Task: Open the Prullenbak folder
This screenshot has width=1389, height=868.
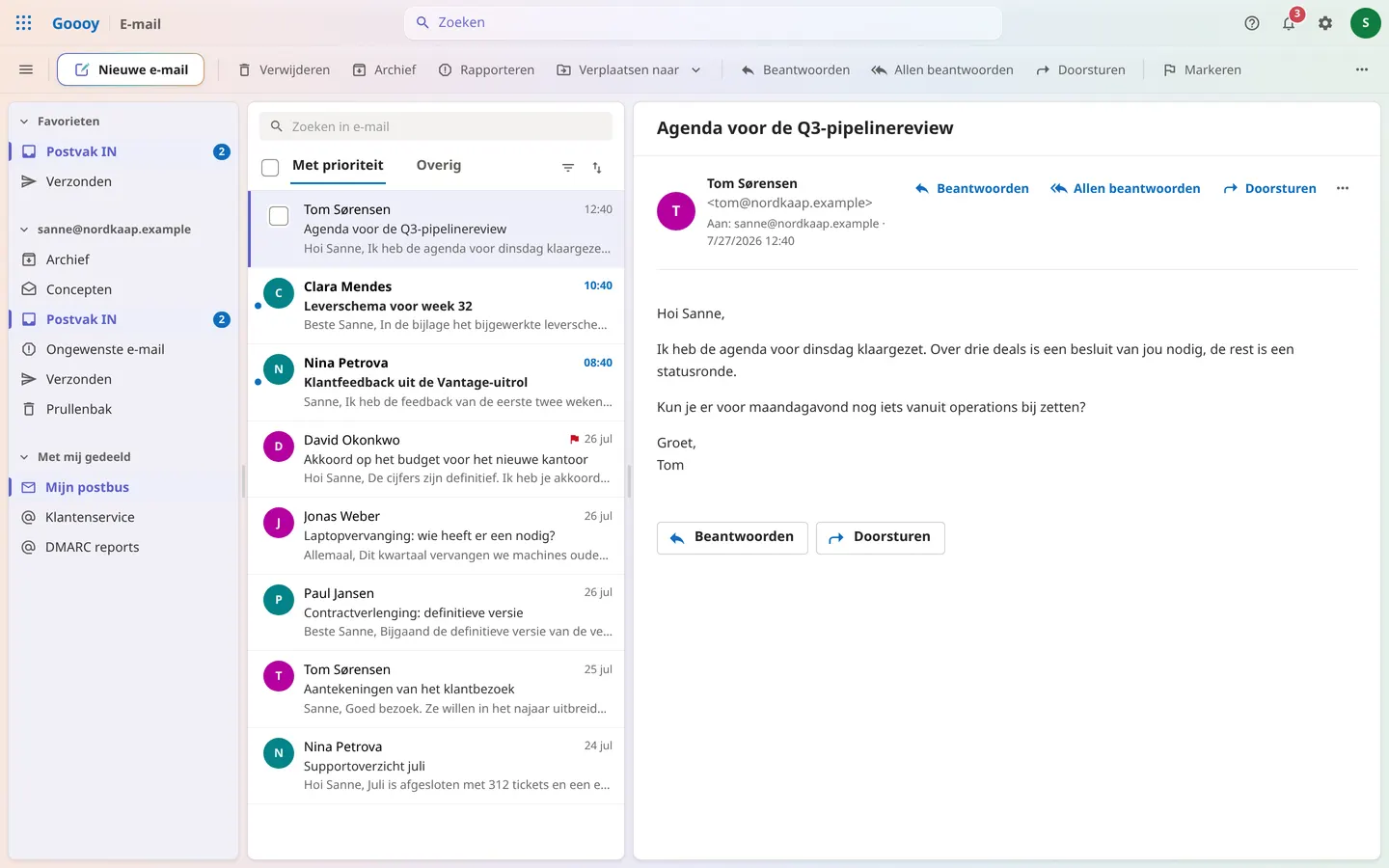Action: click(x=123, y=409)
